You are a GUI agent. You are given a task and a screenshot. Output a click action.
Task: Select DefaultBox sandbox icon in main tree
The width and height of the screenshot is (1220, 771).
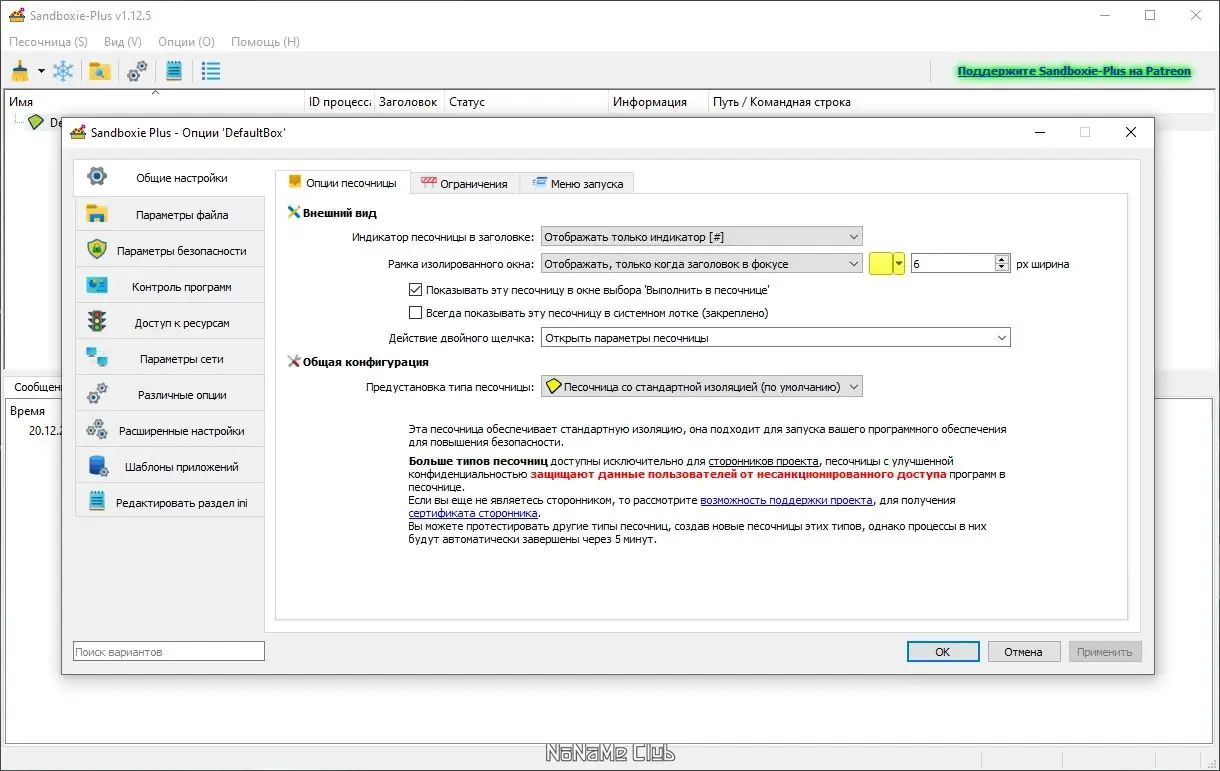pos(36,122)
